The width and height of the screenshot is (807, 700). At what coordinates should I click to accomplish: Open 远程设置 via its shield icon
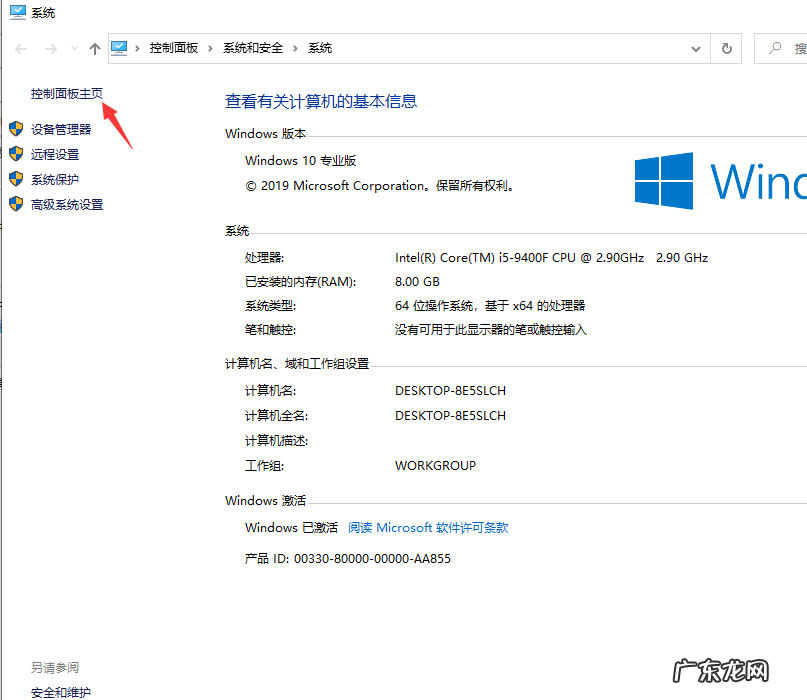tap(16, 154)
